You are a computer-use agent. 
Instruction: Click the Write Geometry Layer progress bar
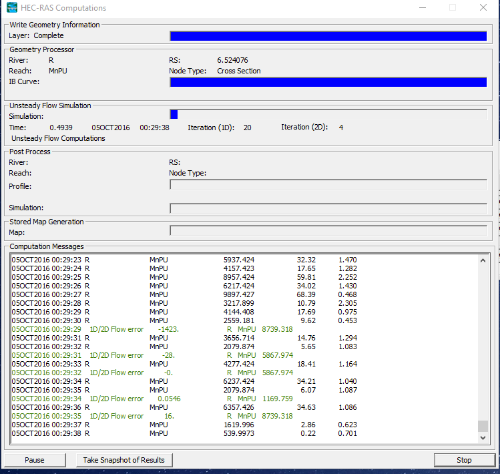pos(328,36)
